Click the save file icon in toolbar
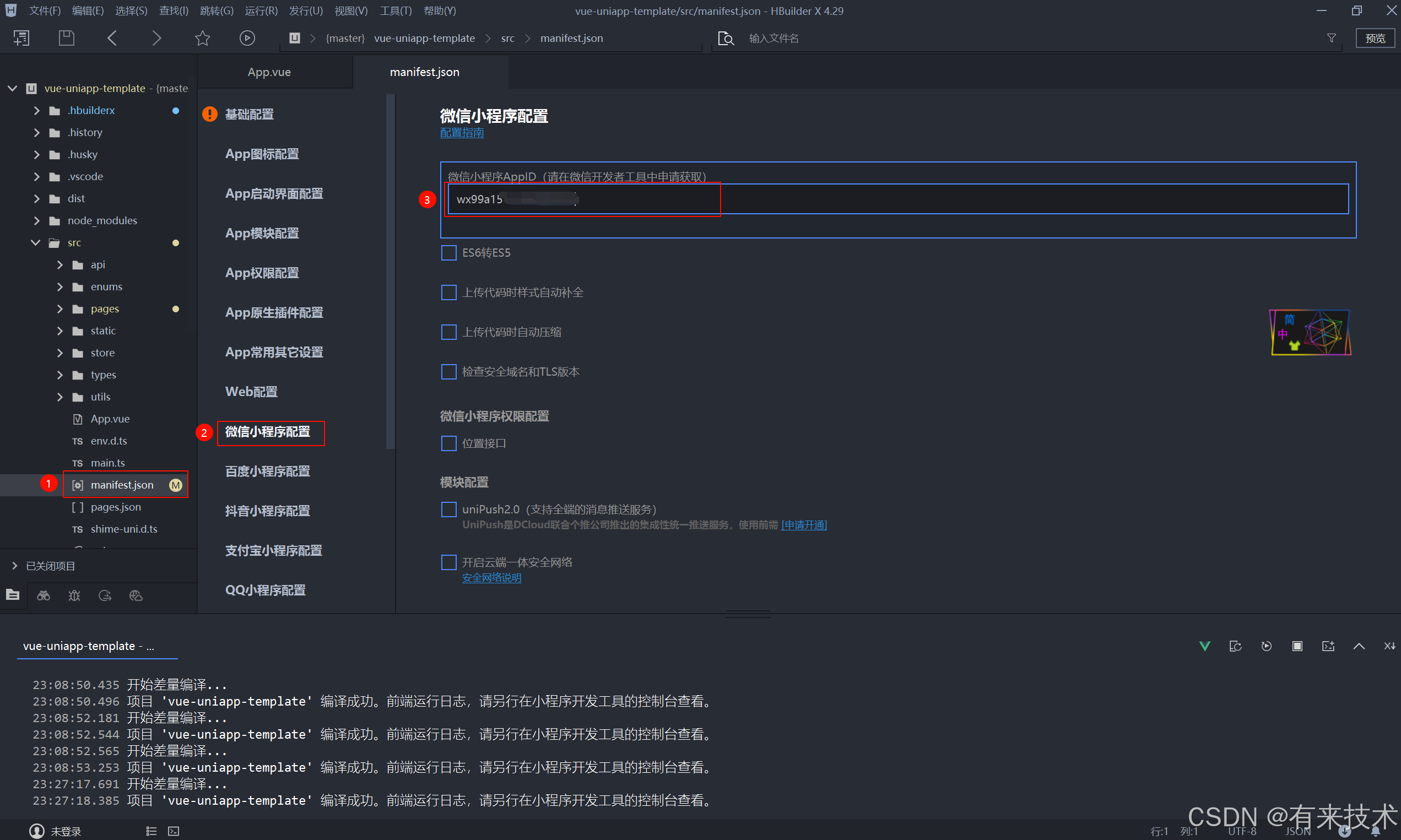This screenshot has width=1401, height=840. [x=65, y=38]
